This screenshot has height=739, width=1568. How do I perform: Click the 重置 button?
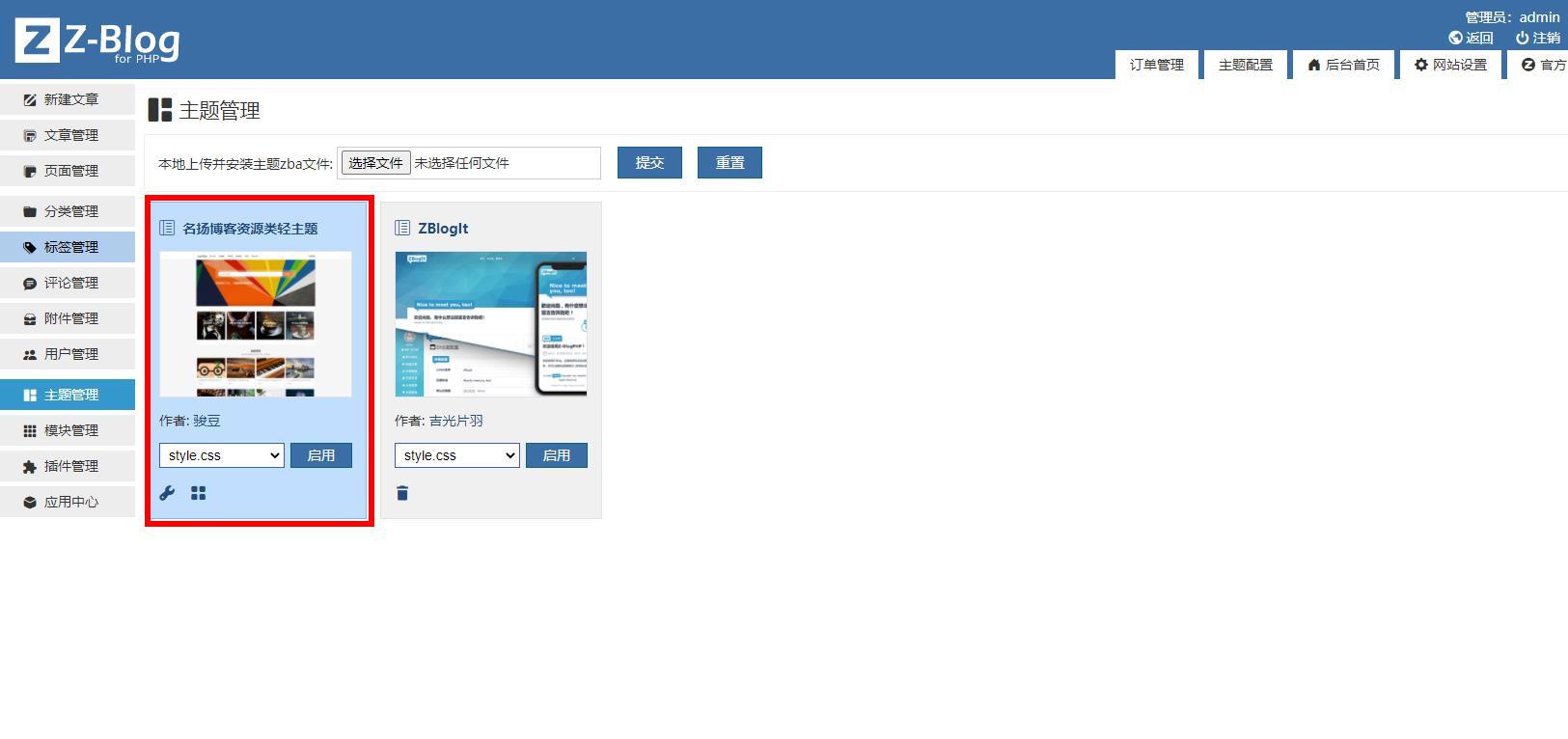pyautogui.click(x=729, y=162)
